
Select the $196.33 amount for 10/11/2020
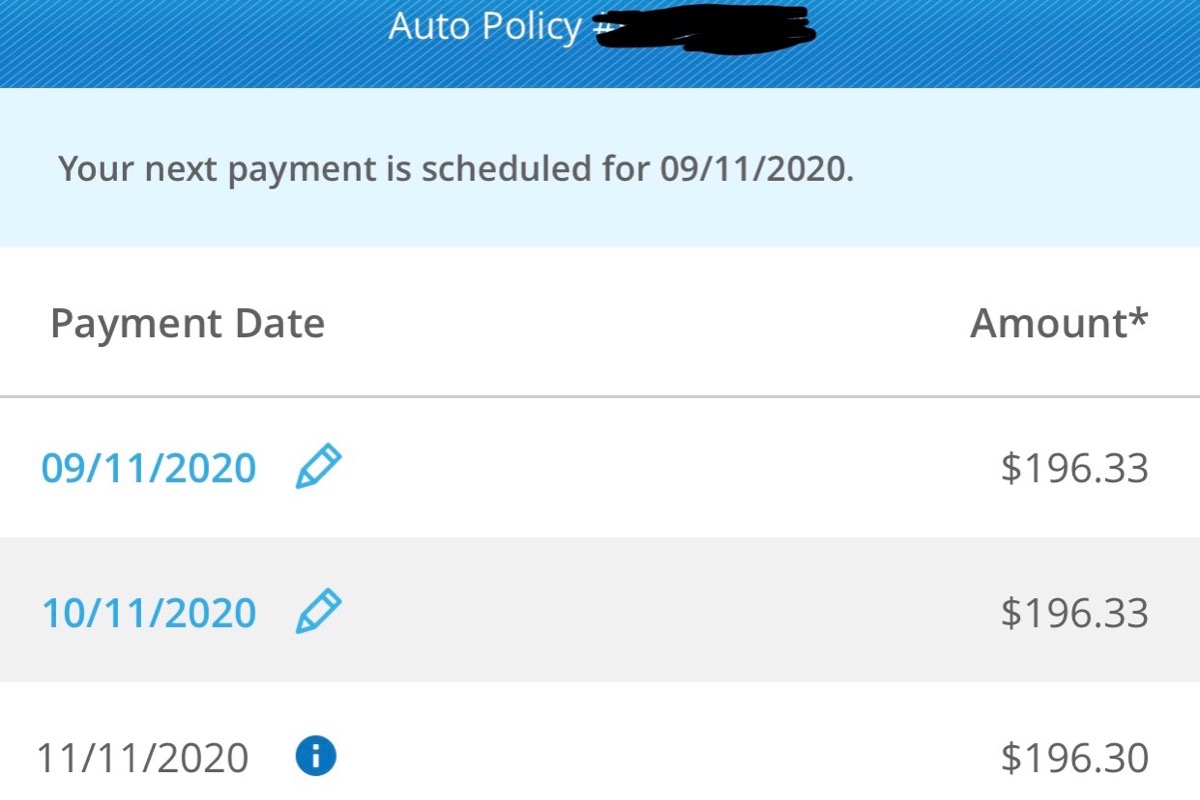point(1074,612)
